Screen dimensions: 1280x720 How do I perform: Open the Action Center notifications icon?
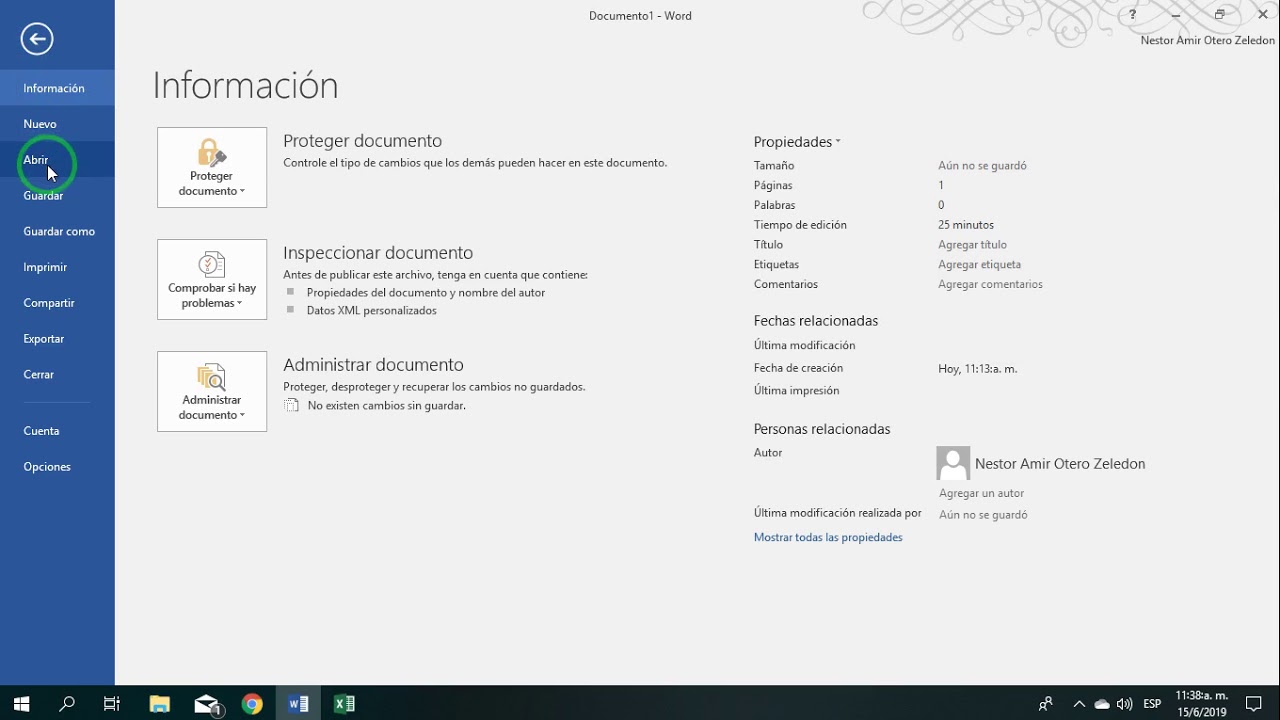[x=1254, y=704]
